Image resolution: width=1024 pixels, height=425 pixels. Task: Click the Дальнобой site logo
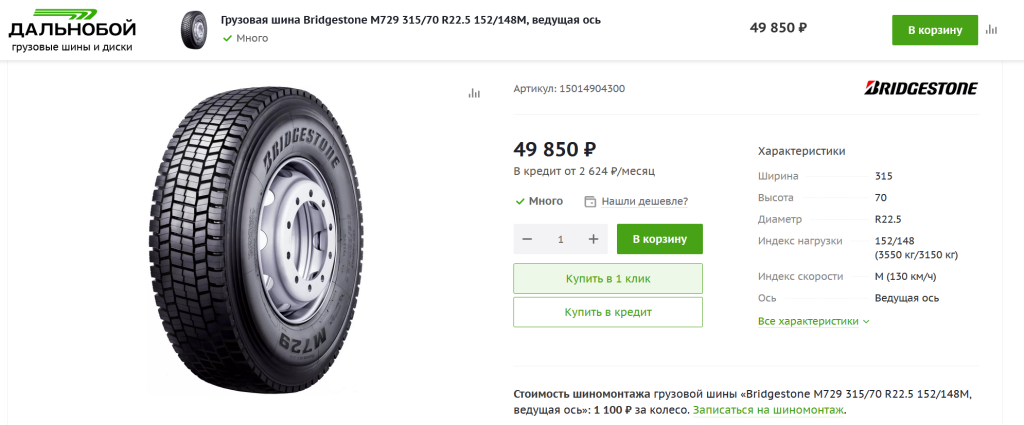(x=70, y=28)
